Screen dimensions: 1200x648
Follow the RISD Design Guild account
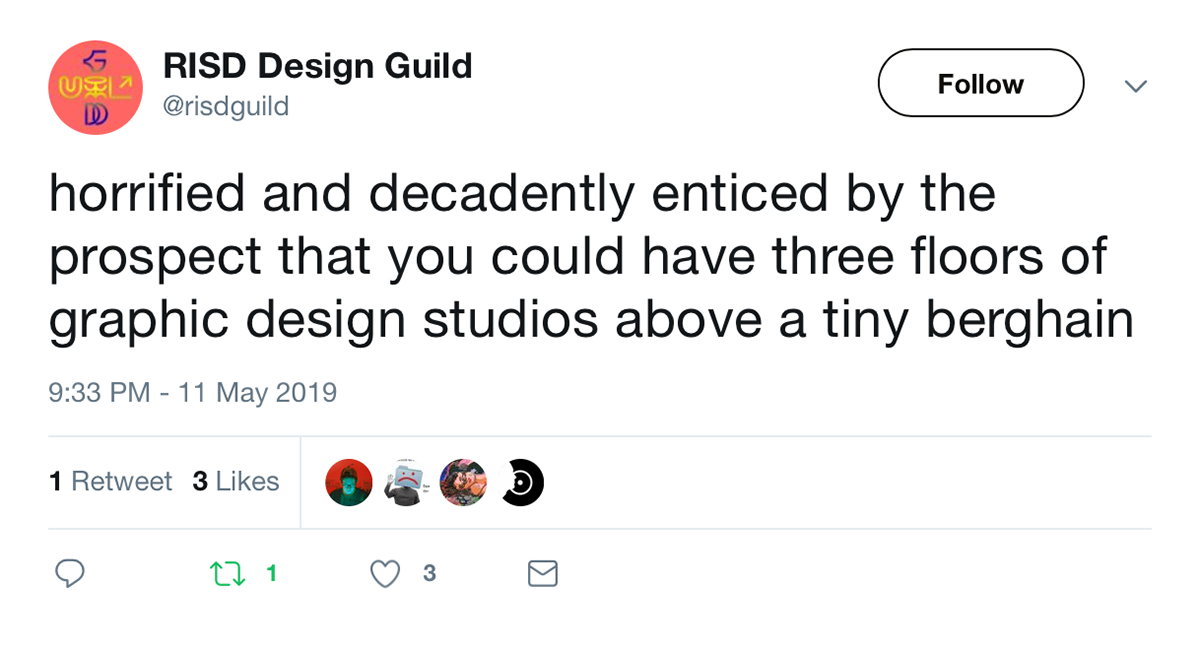point(981,84)
